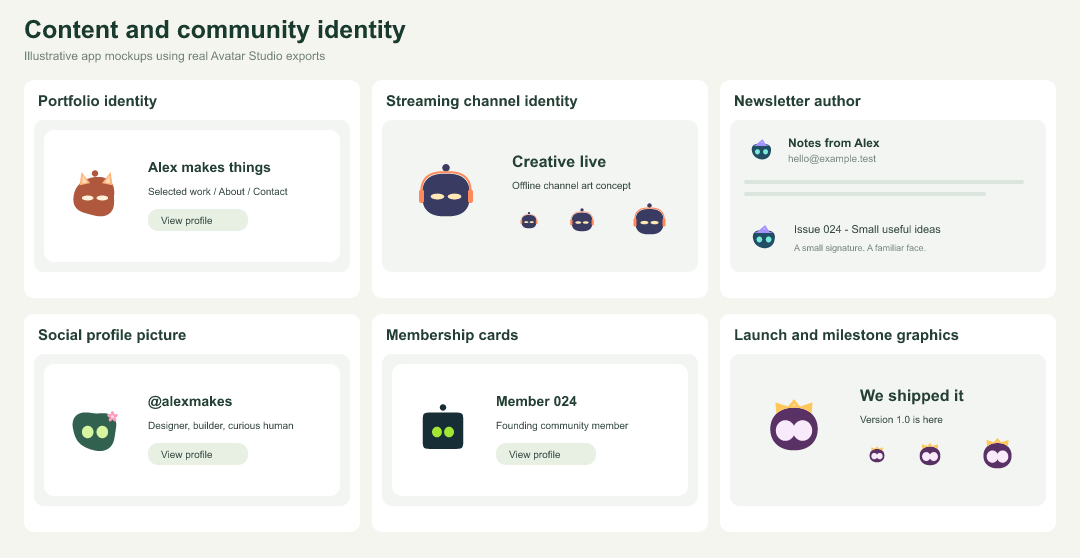This screenshot has height=558, width=1080.
Task: Click 'Launch and milestone graphics' card title
Action: point(846,335)
